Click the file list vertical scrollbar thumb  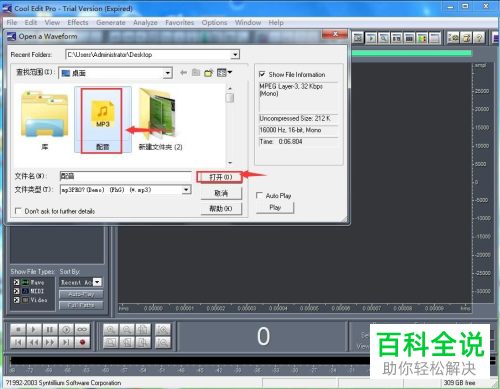(230, 98)
